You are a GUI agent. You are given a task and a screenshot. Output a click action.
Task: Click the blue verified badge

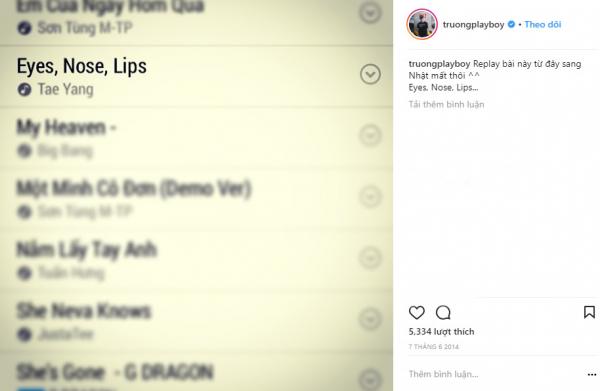click(x=511, y=24)
